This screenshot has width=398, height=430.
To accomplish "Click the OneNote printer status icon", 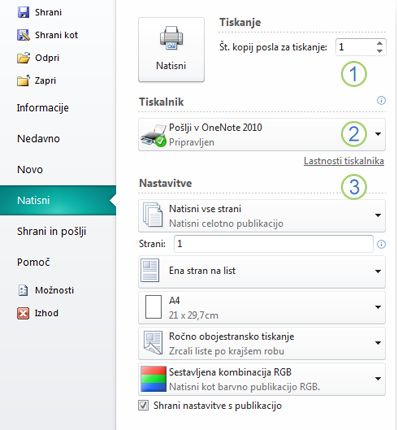I will pos(153,135).
